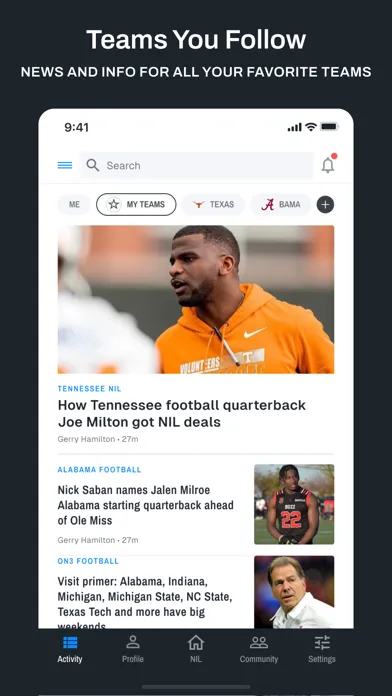392x696 pixels.
Task: Open the hamburger menu icon
Action: pyautogui.click(x=65, y=165)
